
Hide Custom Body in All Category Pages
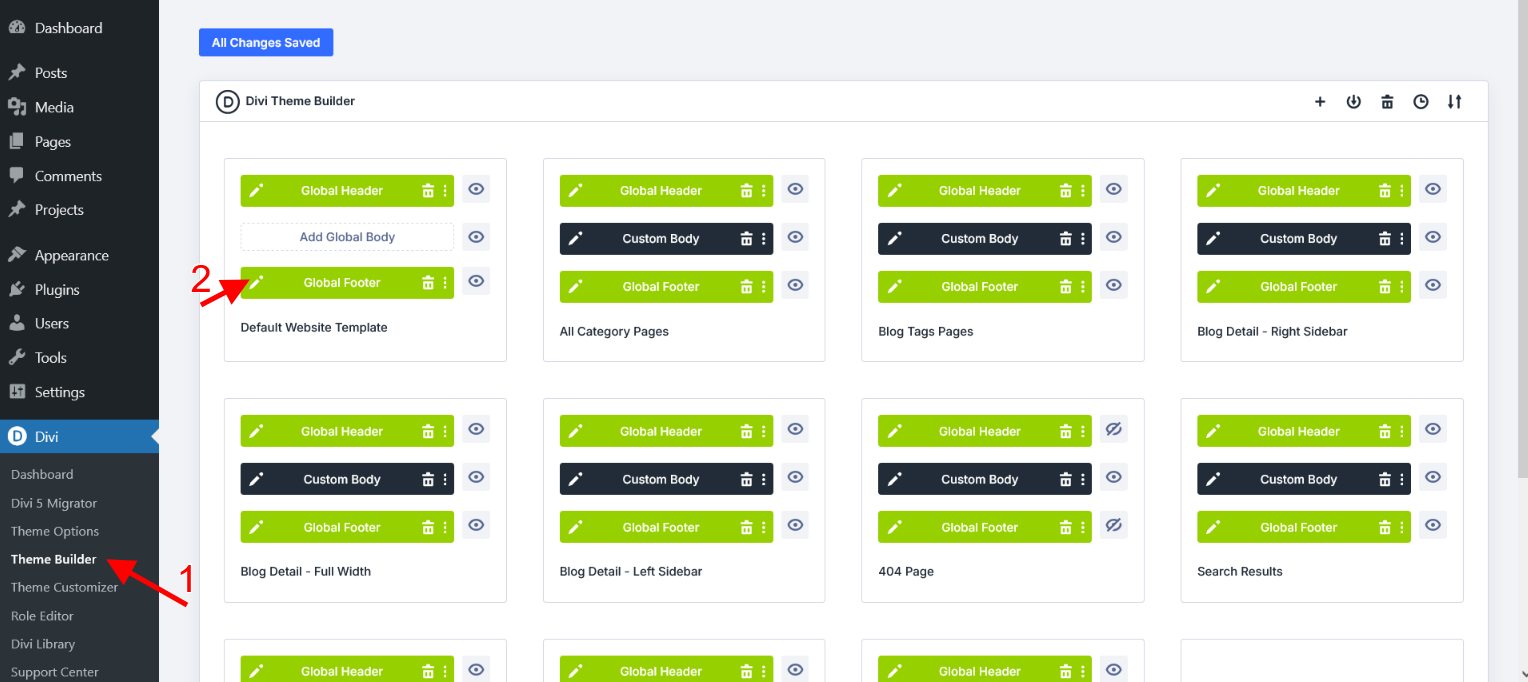(x=795, y=237)
